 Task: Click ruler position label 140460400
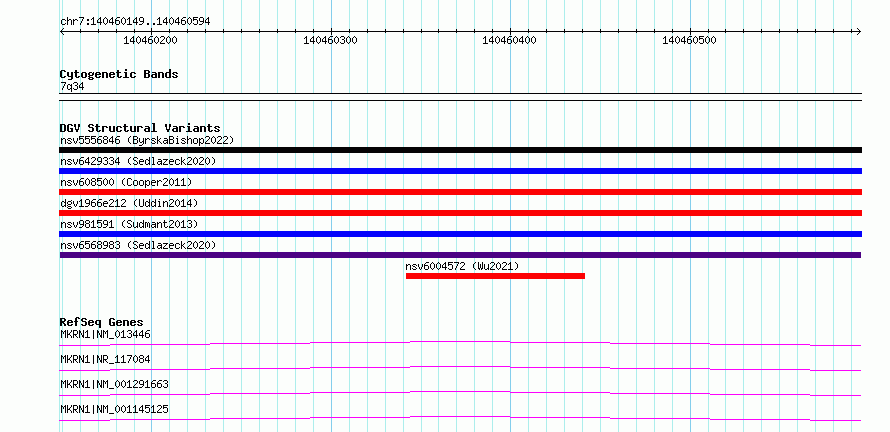click(x=509, y=40)
